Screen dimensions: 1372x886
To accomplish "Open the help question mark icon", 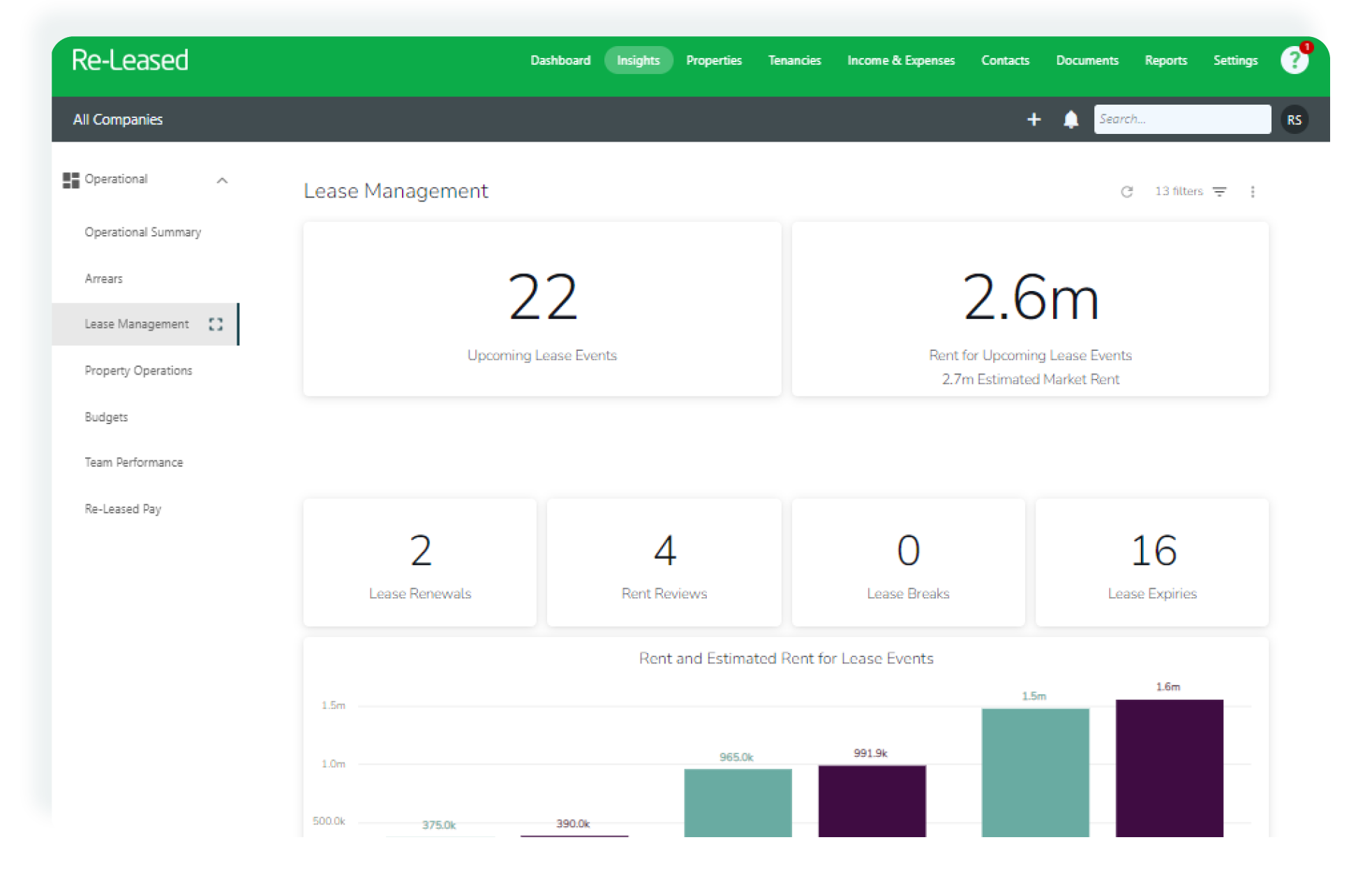I will pos(1295,60).
